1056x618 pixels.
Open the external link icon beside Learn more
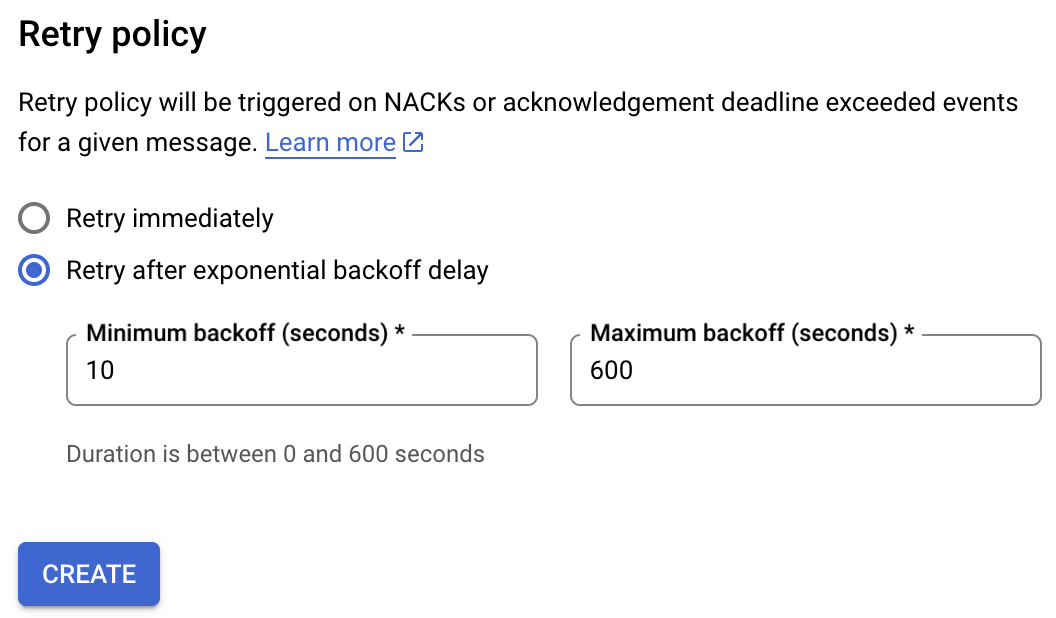pos(413,142)
